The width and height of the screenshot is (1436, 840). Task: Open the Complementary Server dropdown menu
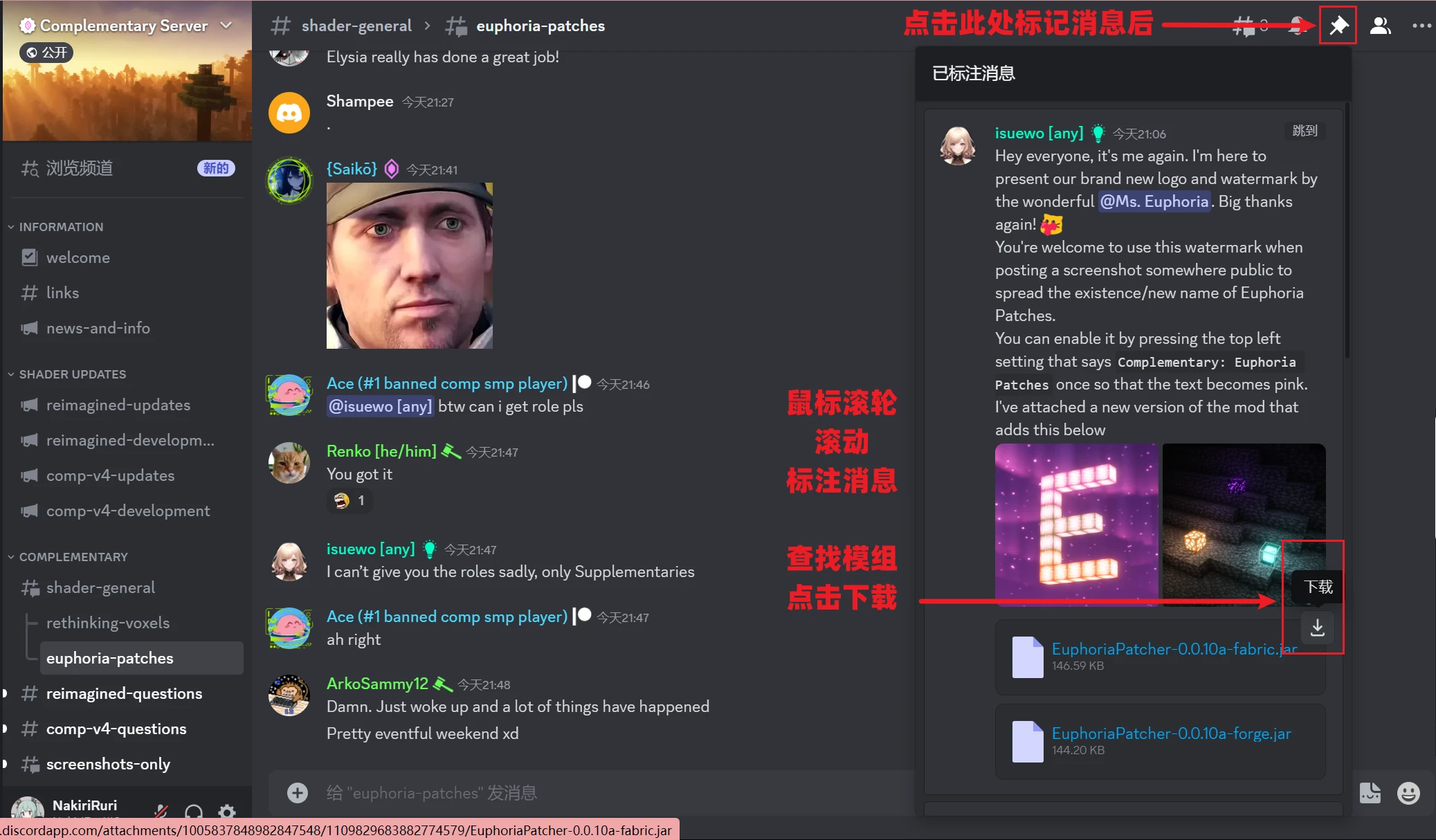pos(226,26)
